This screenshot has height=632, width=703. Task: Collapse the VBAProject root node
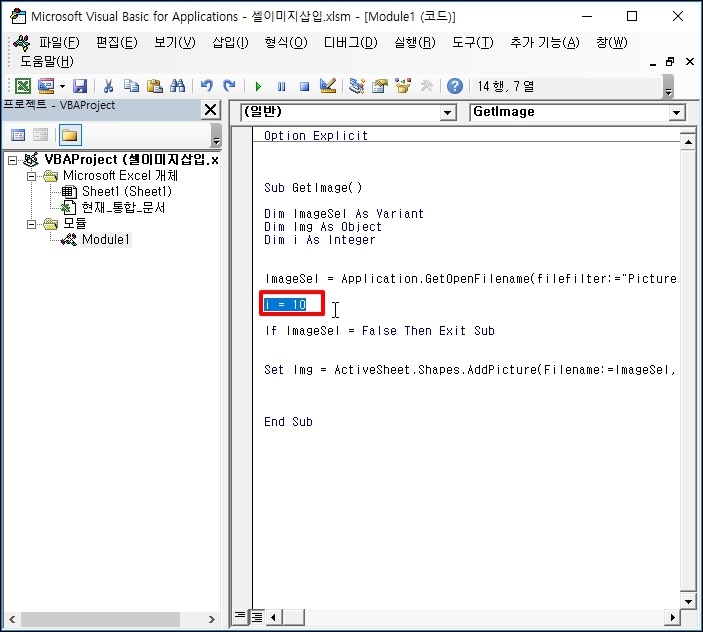click(x=13, y=160)
